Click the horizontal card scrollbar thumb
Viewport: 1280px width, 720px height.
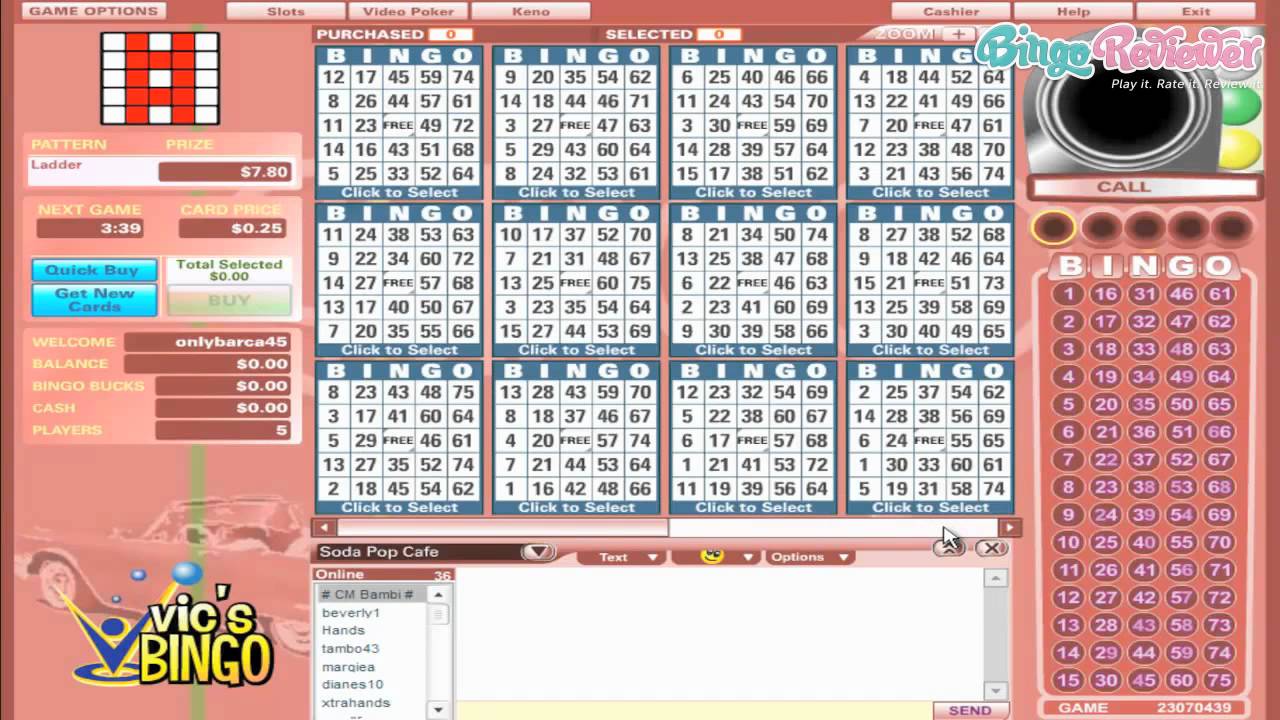[502, 527]
